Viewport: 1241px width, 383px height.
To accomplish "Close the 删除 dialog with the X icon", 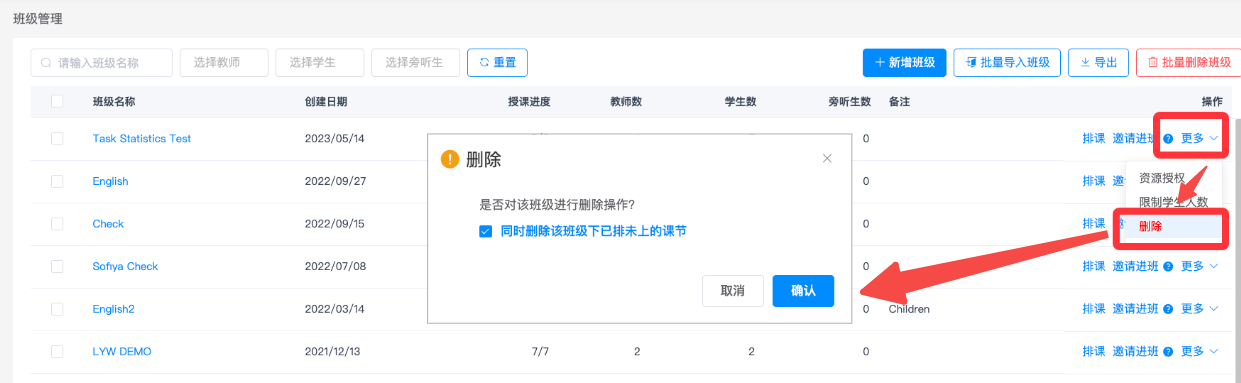I will coord(827,158).
